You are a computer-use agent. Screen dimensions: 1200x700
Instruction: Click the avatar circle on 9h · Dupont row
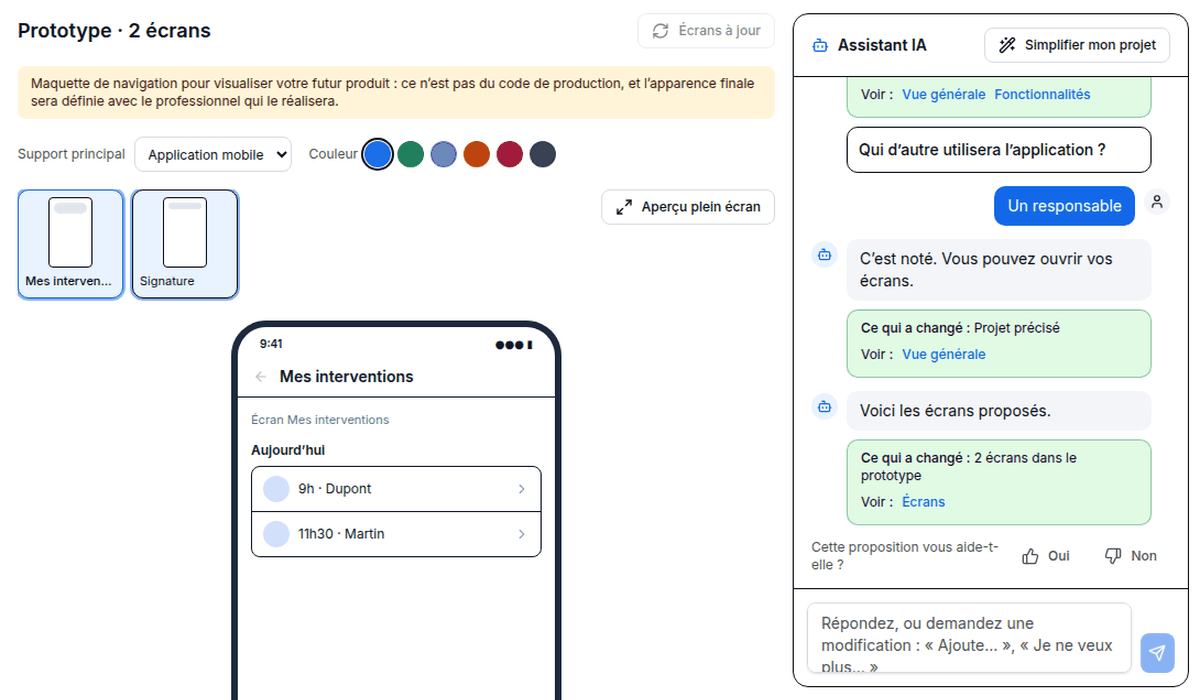(276, 489)
